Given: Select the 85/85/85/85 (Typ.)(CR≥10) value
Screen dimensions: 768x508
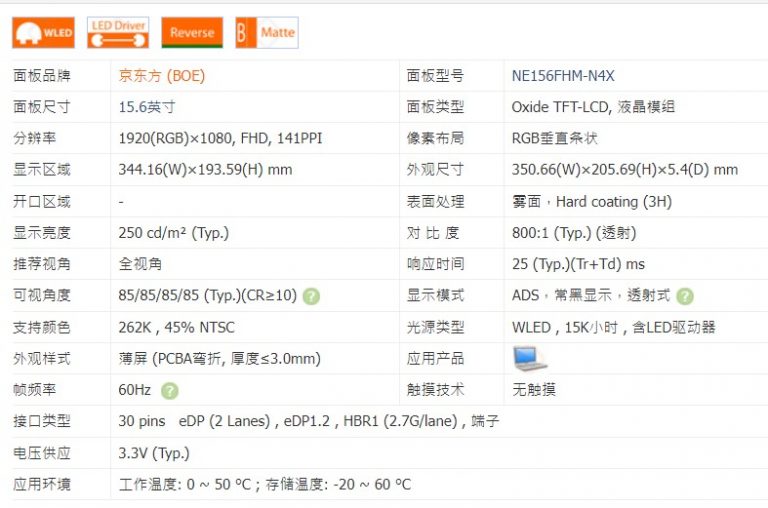Looking at the screenshot, I should tap(208, 296).
